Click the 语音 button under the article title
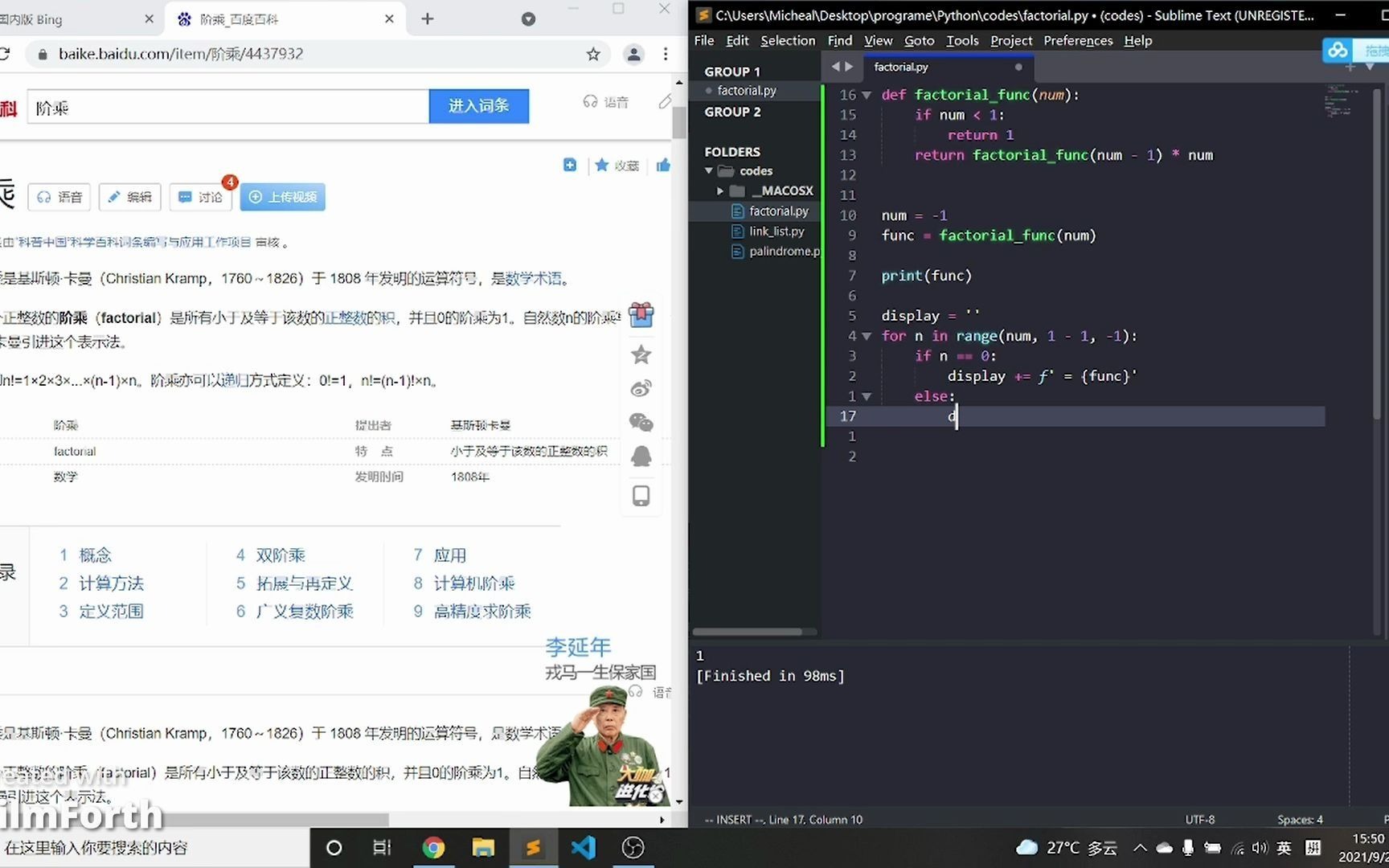The height and width of the screenshot is (868, 1389). 59,197
